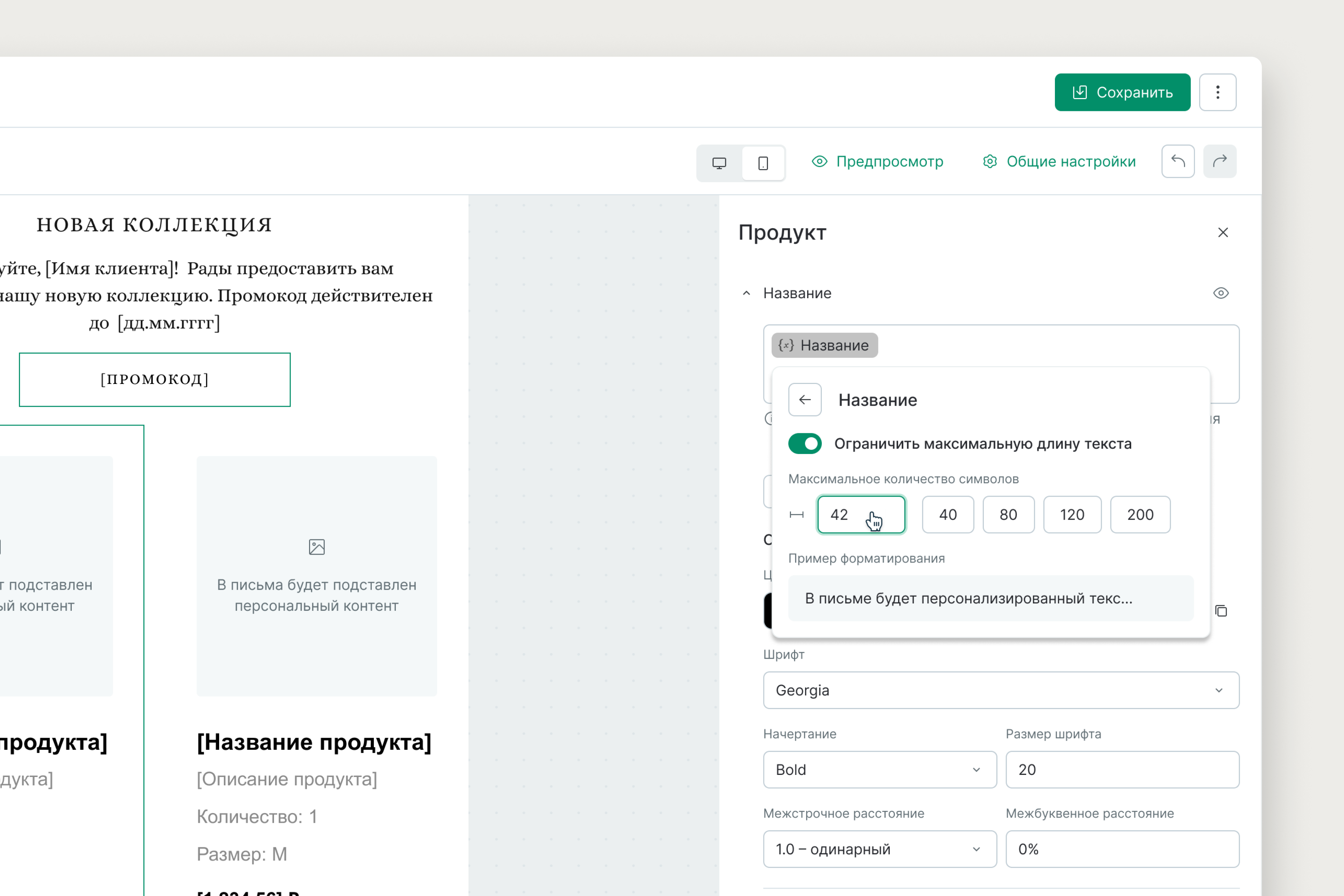Disable Ограничить максимальную длину текста switch
Screen dimensions: 1344x896
[x=805, y=443]
